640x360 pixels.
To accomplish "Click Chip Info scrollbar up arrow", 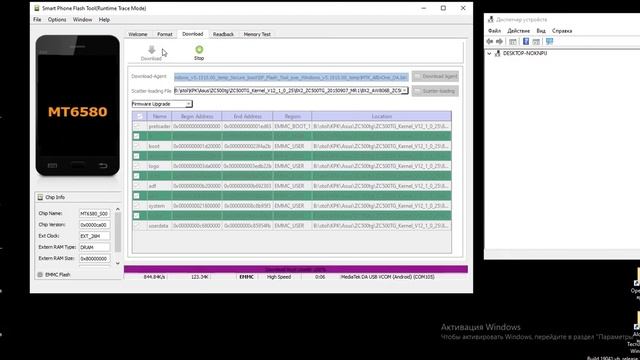I will (x=118, y=209).
